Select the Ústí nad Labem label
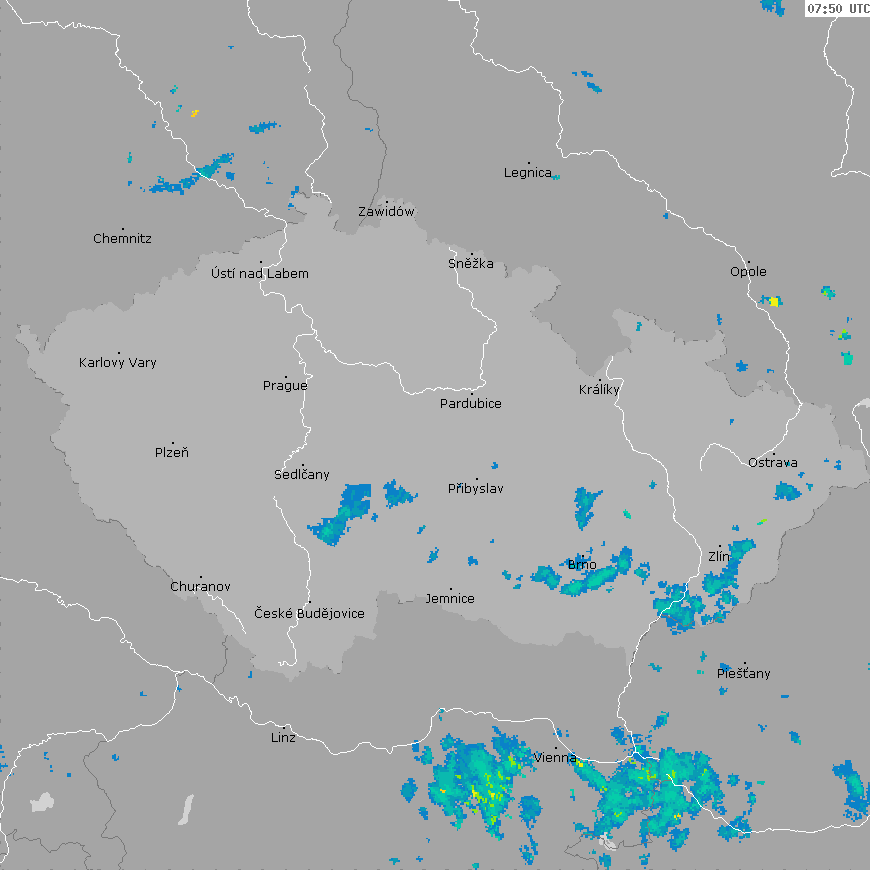This screenshot has width=870, height=870. pos(260,274)
